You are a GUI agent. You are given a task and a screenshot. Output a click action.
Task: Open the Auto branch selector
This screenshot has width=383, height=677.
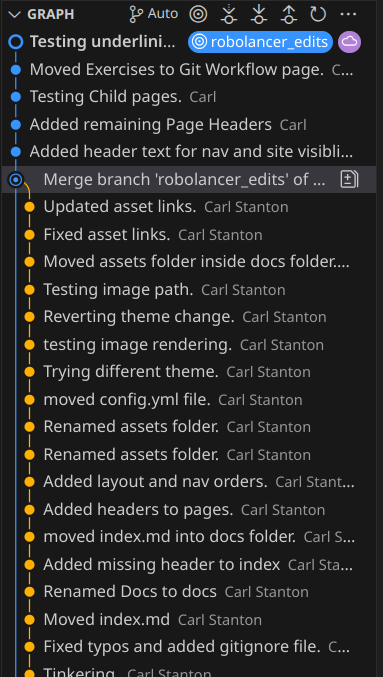click(x=154, y=14)
